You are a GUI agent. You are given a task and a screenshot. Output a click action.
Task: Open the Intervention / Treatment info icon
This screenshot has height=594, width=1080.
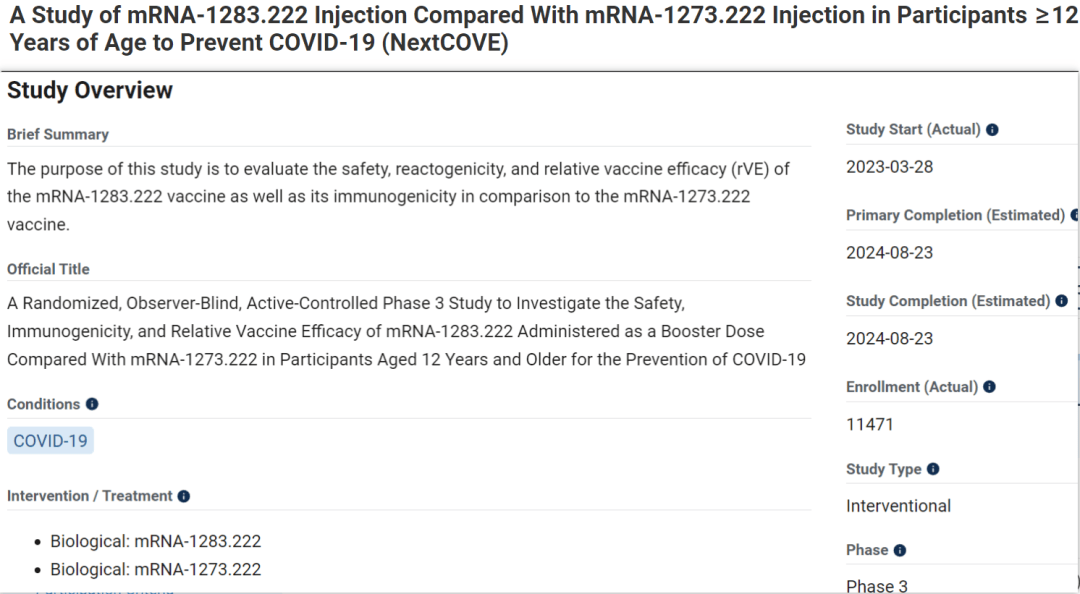click(183, 496)
